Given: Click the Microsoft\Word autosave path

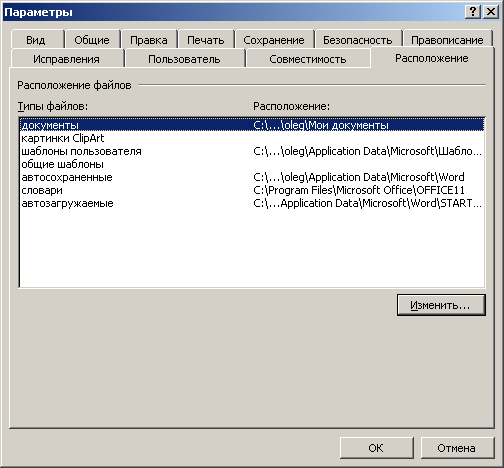Looking at the screenshot, I should [359, 177].
